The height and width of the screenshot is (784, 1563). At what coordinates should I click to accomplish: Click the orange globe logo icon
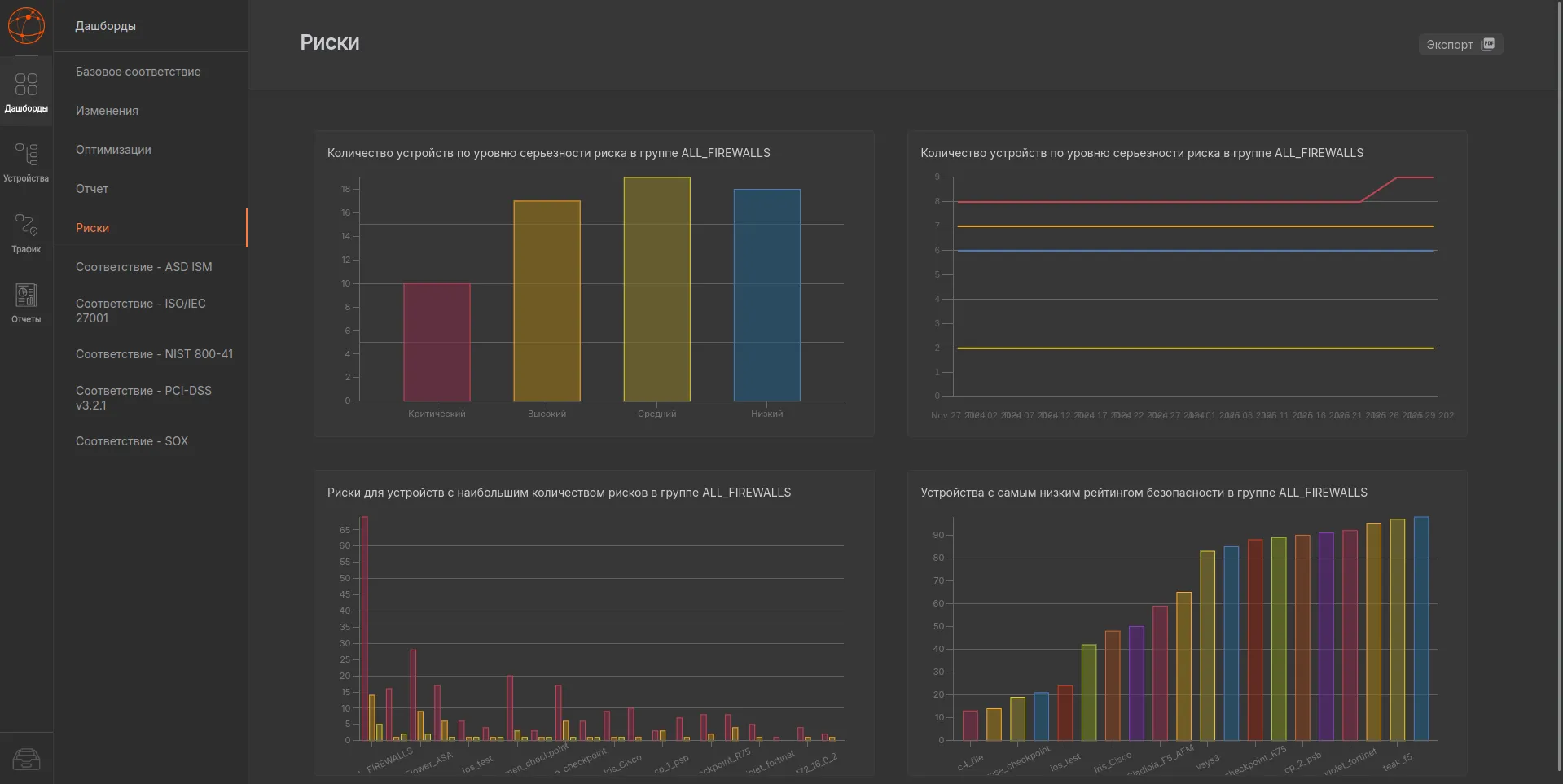coord(26,26)
